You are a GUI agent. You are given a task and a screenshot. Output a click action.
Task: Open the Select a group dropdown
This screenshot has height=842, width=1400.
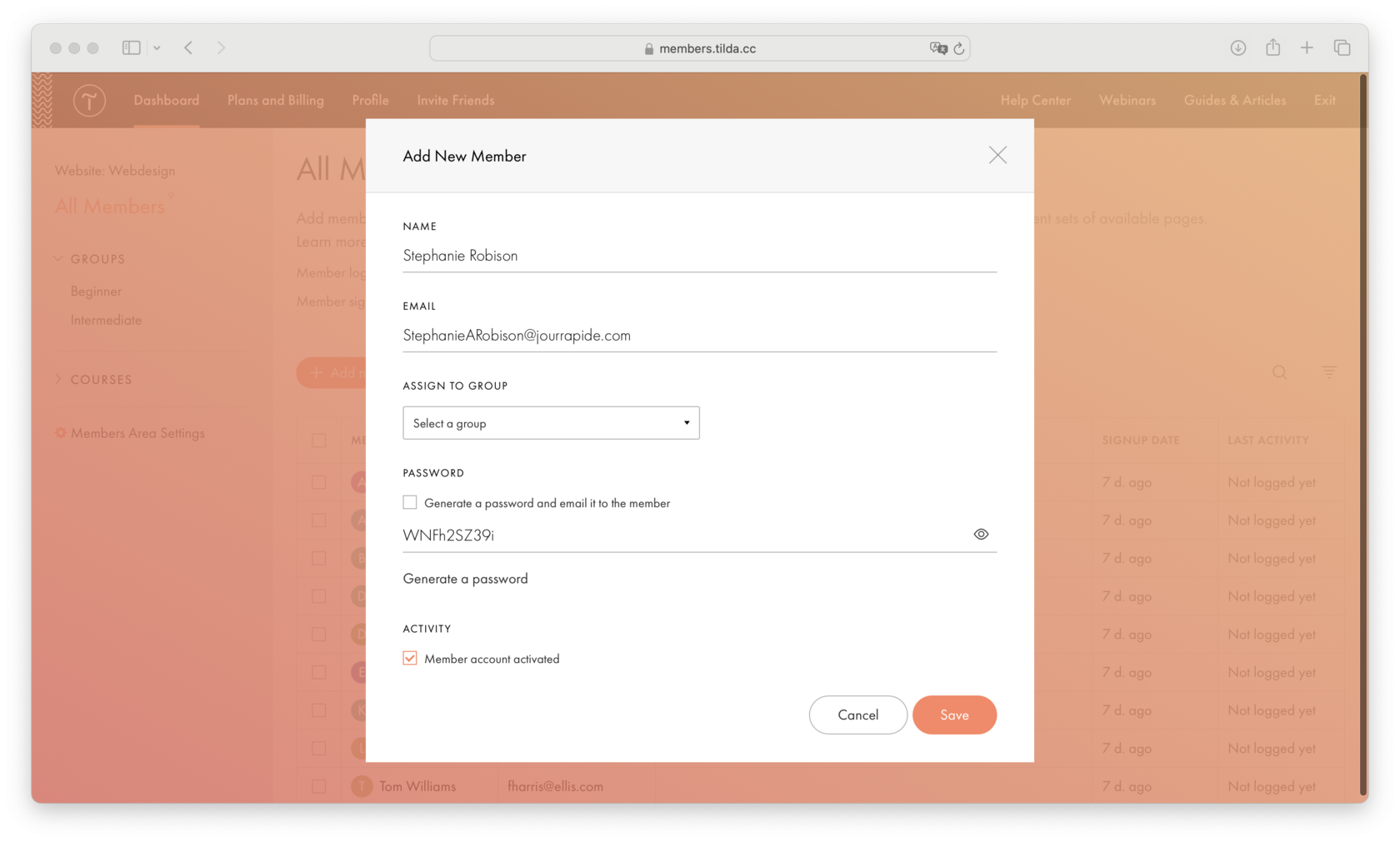(550, 423)
